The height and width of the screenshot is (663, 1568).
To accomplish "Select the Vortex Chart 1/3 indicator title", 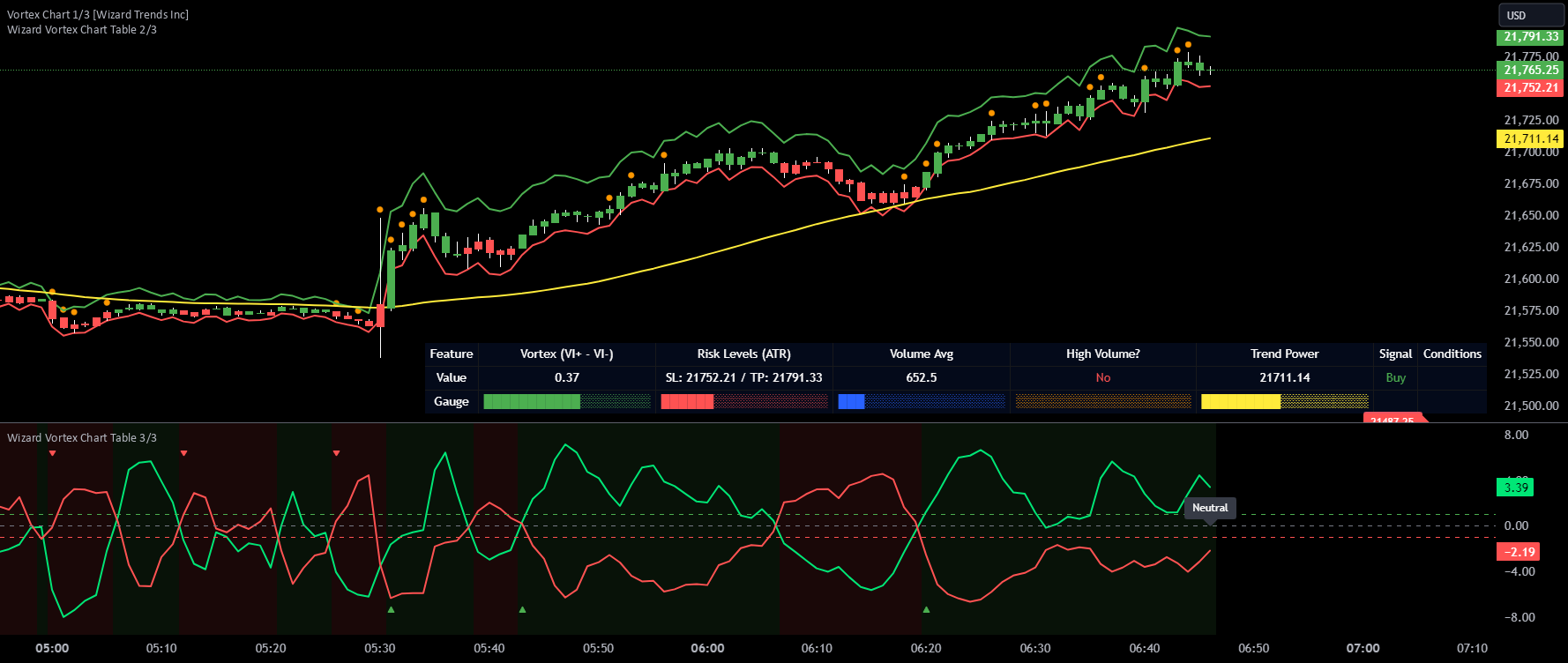I will coord(98,14).
